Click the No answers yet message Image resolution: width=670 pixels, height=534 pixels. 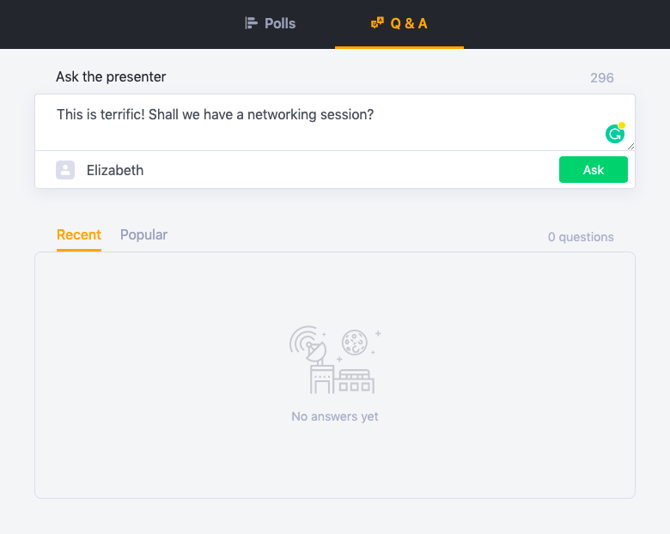click(335, 416)
